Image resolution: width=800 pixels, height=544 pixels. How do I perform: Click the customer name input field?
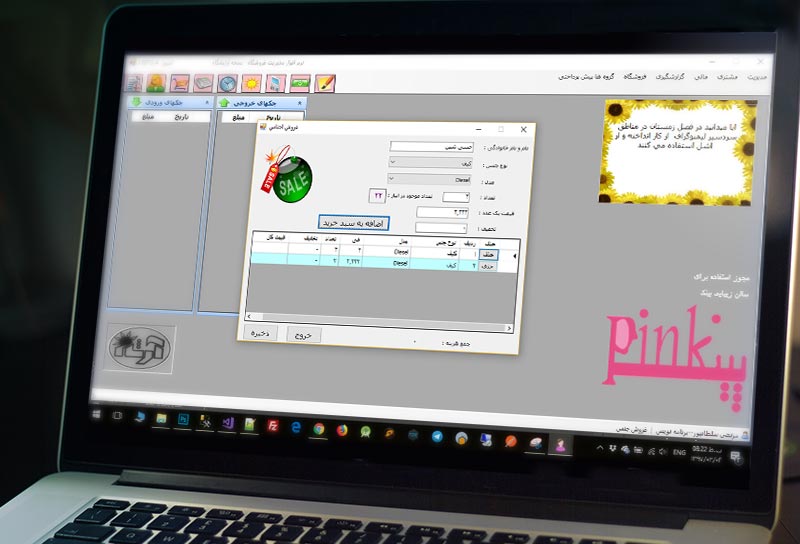coord(429,147)
